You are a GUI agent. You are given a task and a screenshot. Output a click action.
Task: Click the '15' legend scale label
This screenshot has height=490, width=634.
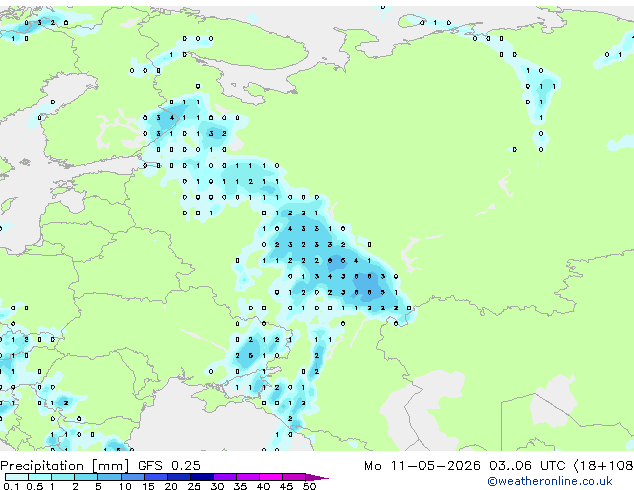pos(148,486)
